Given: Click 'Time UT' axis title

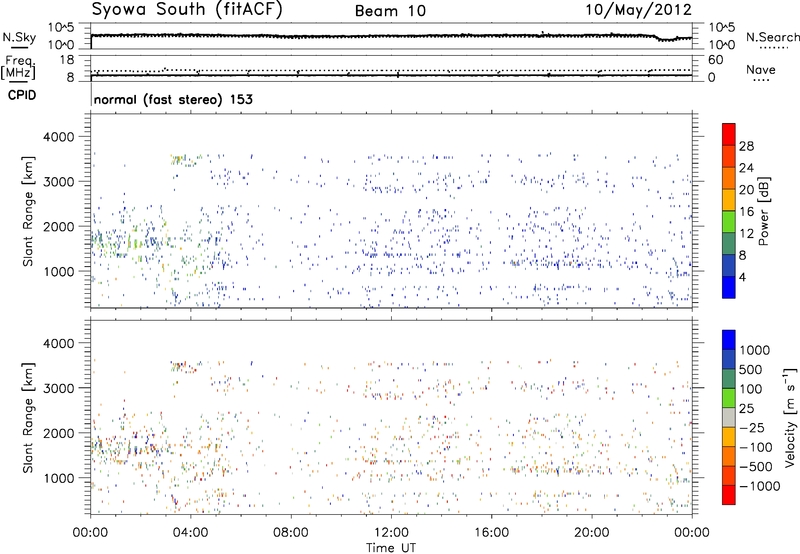Looking at the screenshot, I should (391, 548).
